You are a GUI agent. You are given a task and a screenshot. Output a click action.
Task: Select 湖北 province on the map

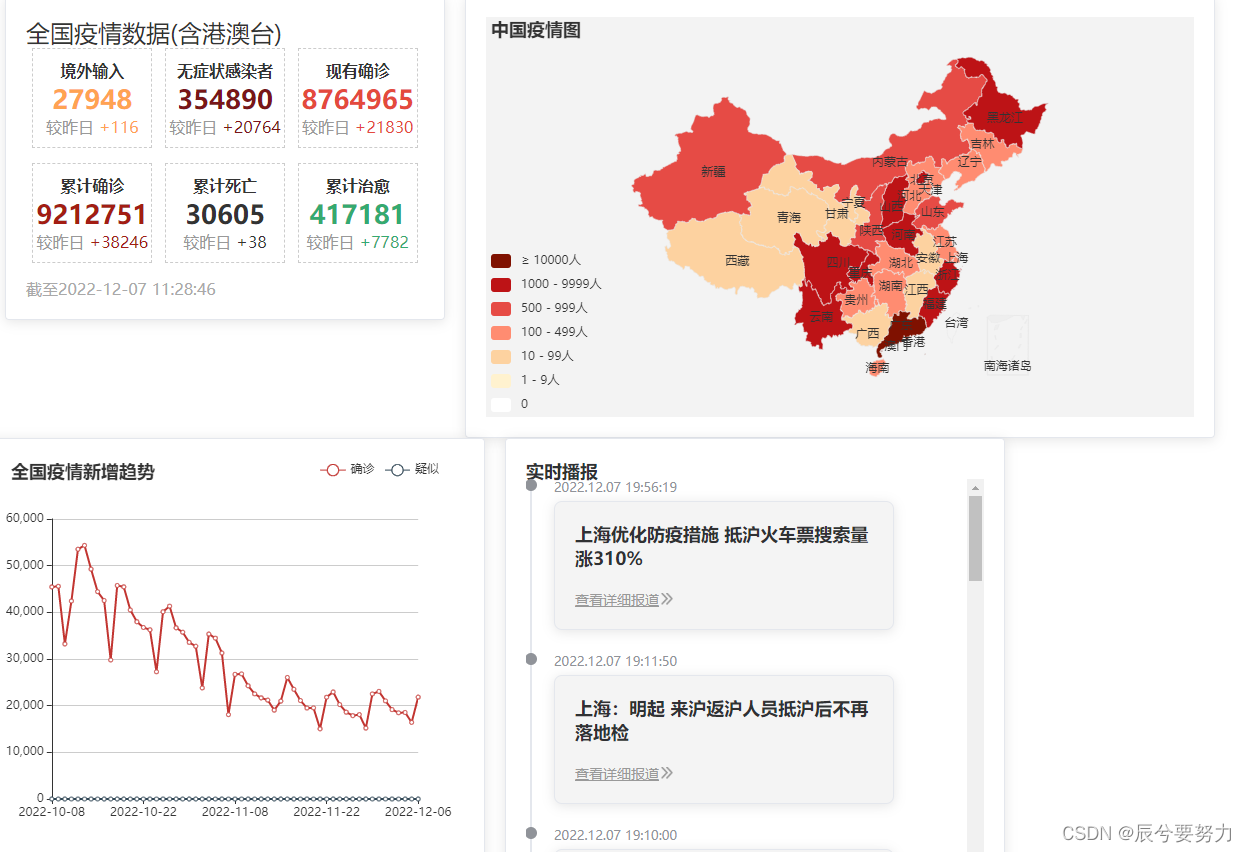901,262
